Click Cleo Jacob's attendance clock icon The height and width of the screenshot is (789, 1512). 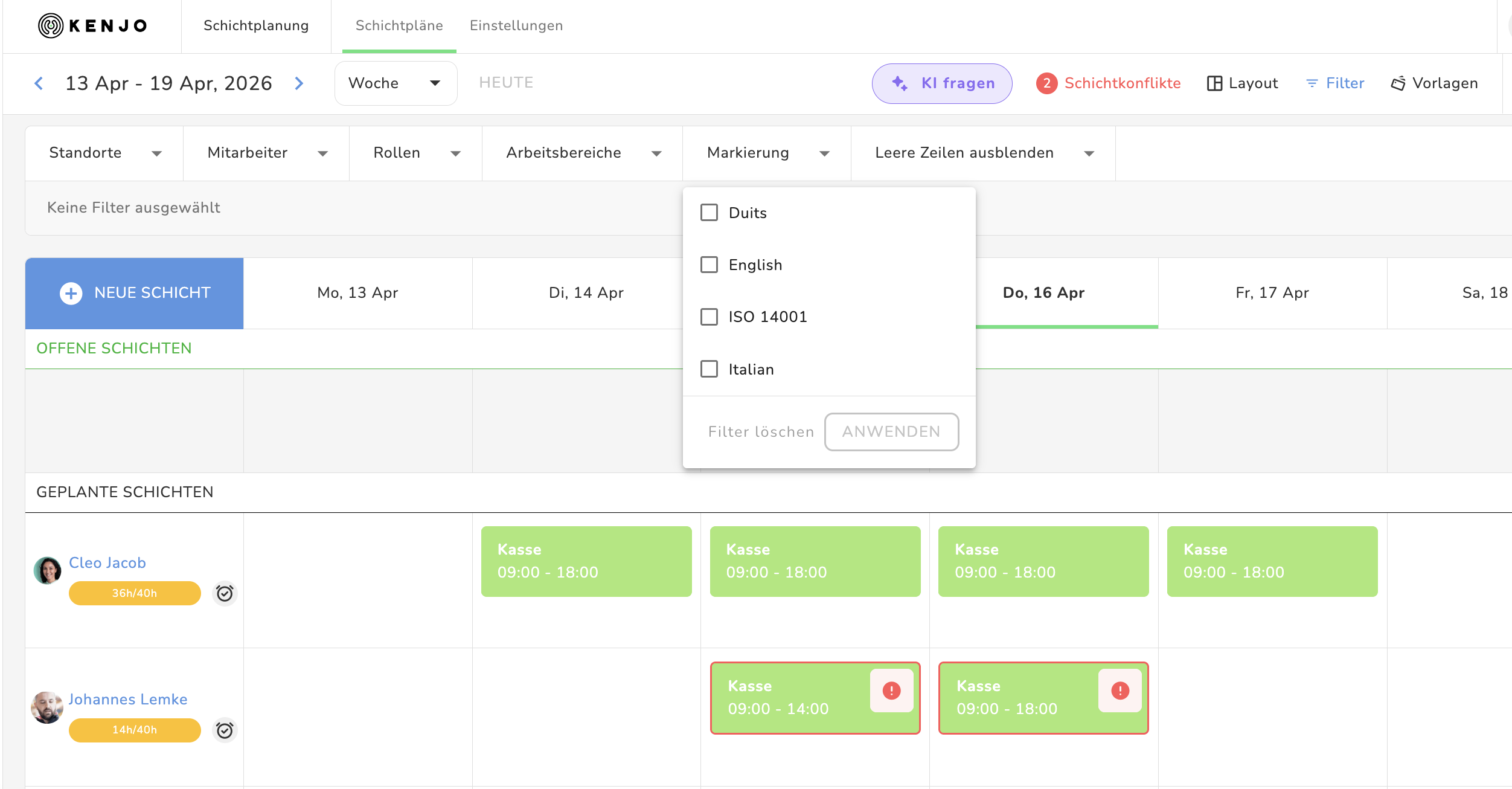coord(225,593)
